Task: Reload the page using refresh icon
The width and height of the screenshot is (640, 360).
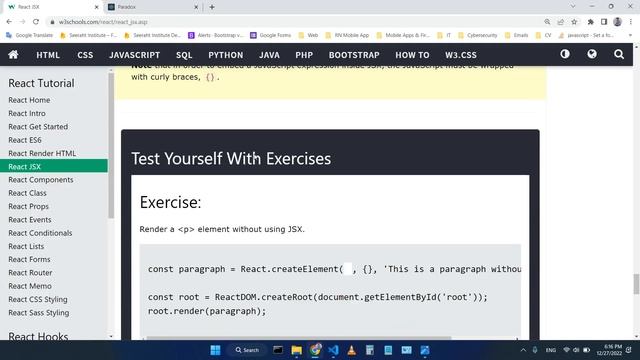Action: pos(36,22)
